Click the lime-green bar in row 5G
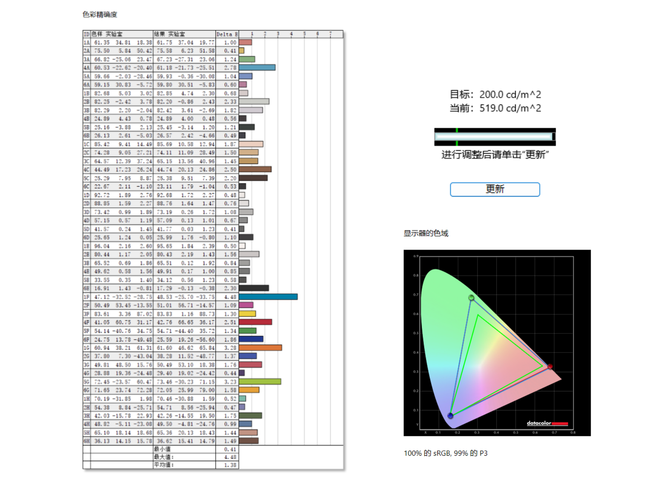670x493 pixels. (260, 381)
